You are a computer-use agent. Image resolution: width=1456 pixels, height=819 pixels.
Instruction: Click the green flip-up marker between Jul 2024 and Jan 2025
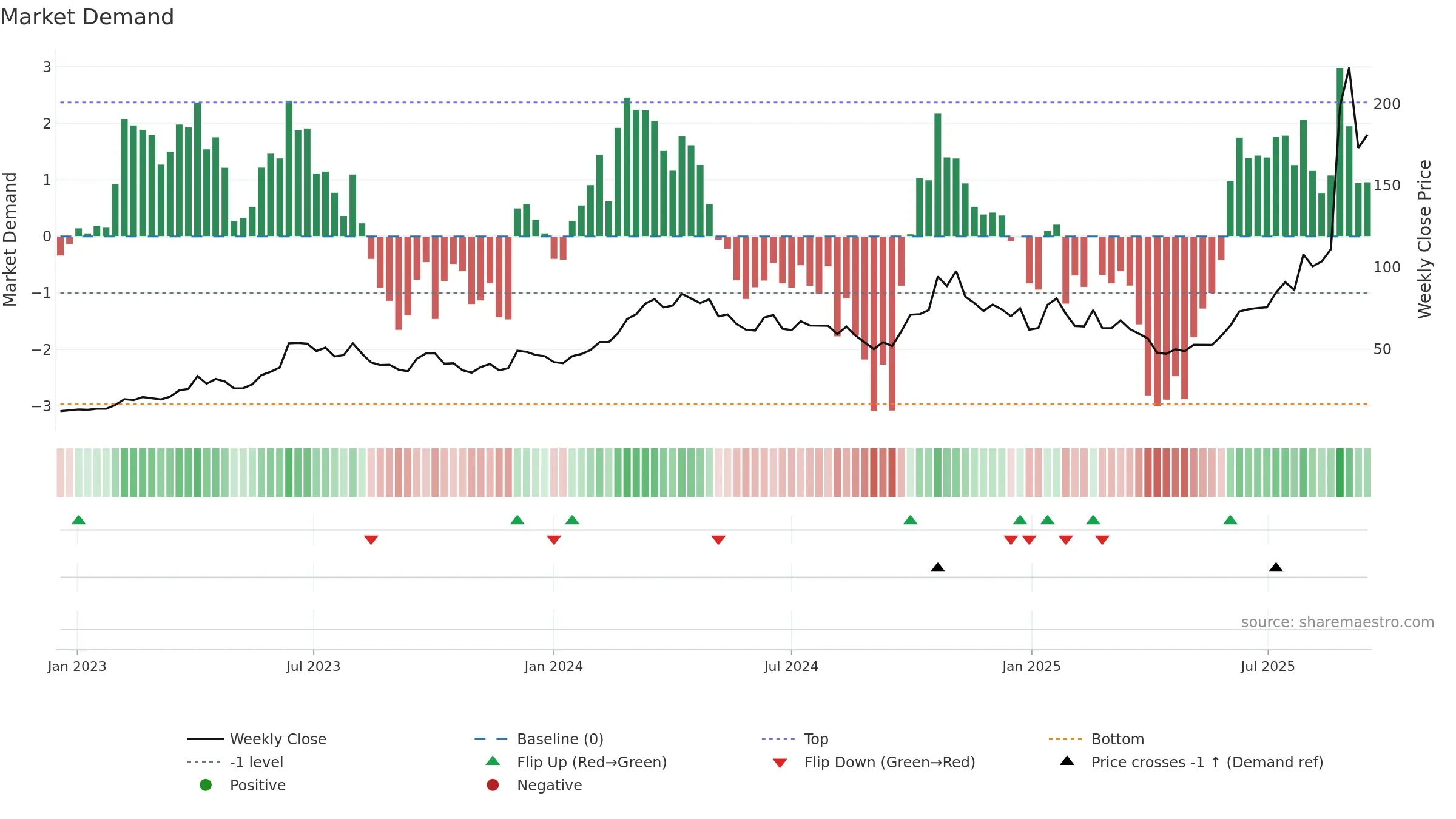point(910,520)
